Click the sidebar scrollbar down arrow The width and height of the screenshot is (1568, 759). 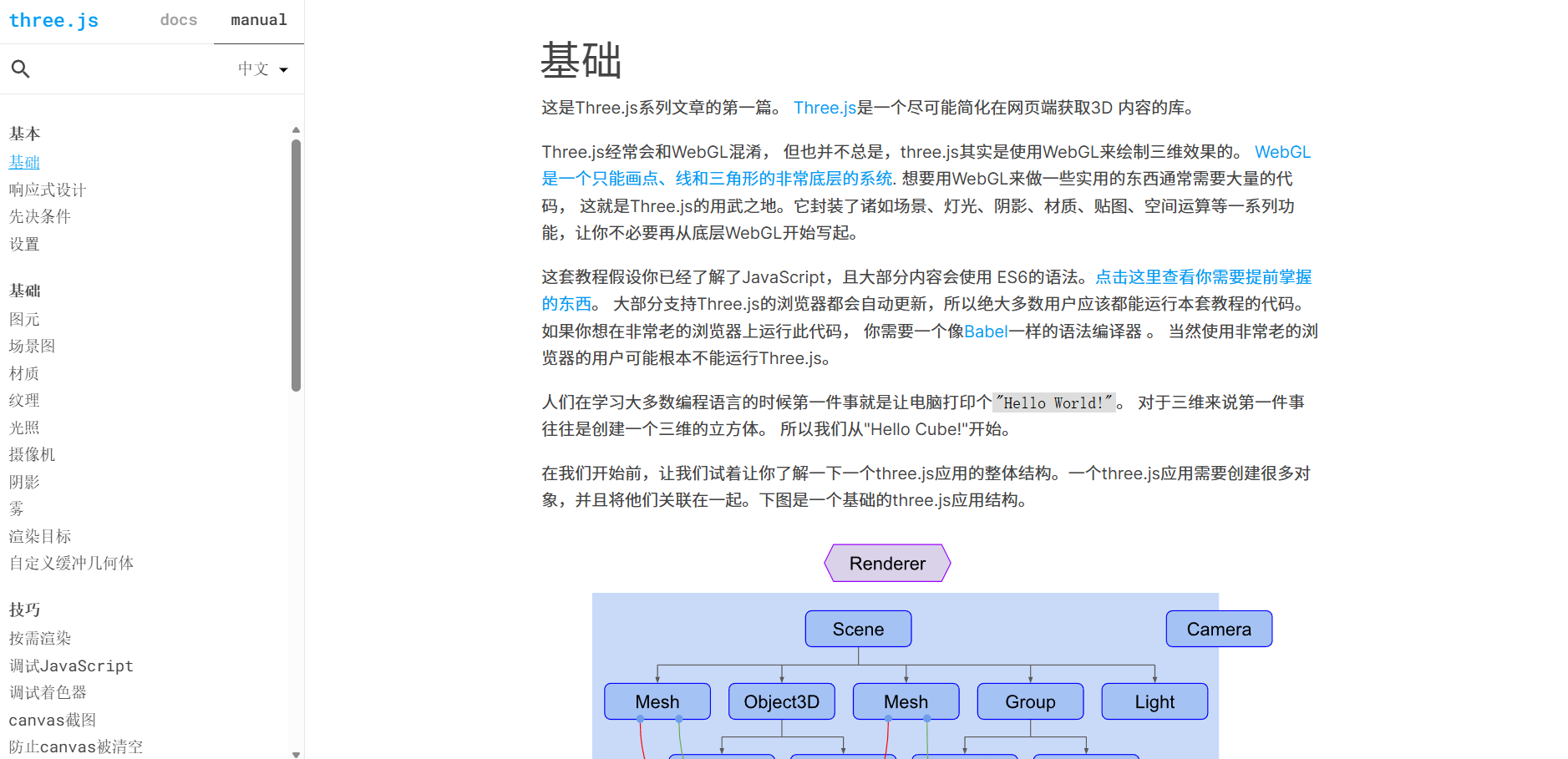296,754
